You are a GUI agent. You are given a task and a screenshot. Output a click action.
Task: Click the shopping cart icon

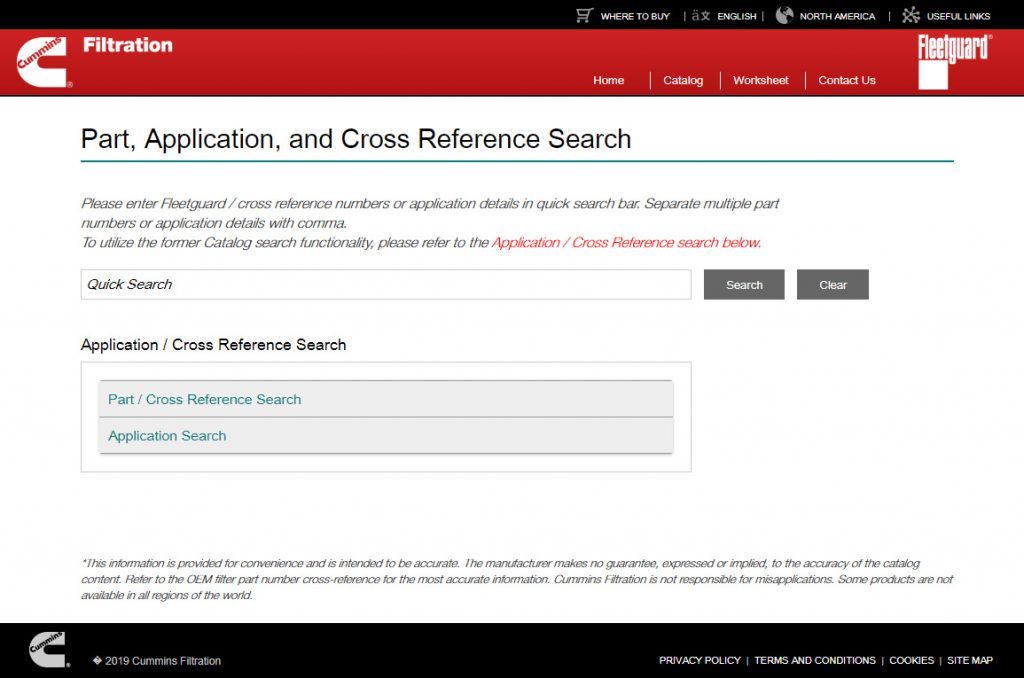click(x=584, y=15)
